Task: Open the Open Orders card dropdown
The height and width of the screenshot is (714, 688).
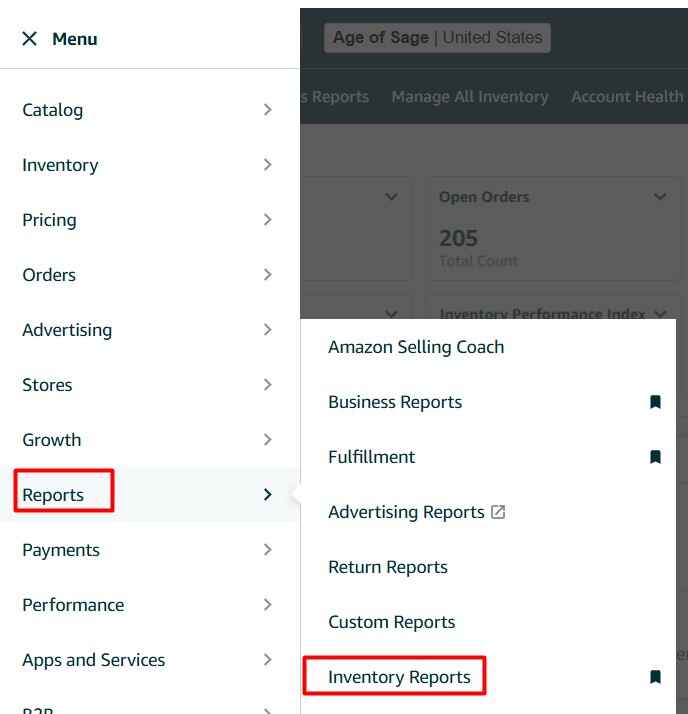Action: coord(660,197)
